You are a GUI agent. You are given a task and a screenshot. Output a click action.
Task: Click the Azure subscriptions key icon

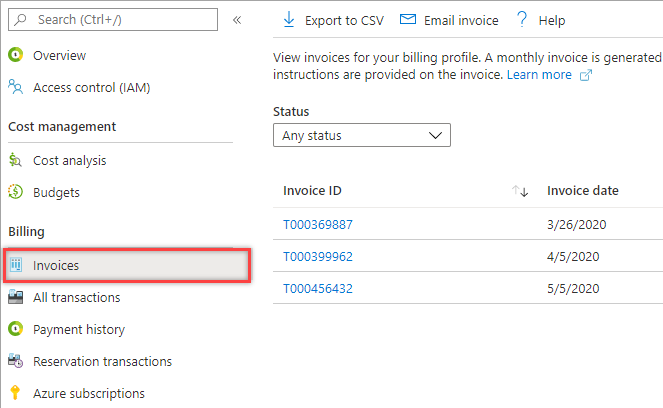(x=15, y=393)
